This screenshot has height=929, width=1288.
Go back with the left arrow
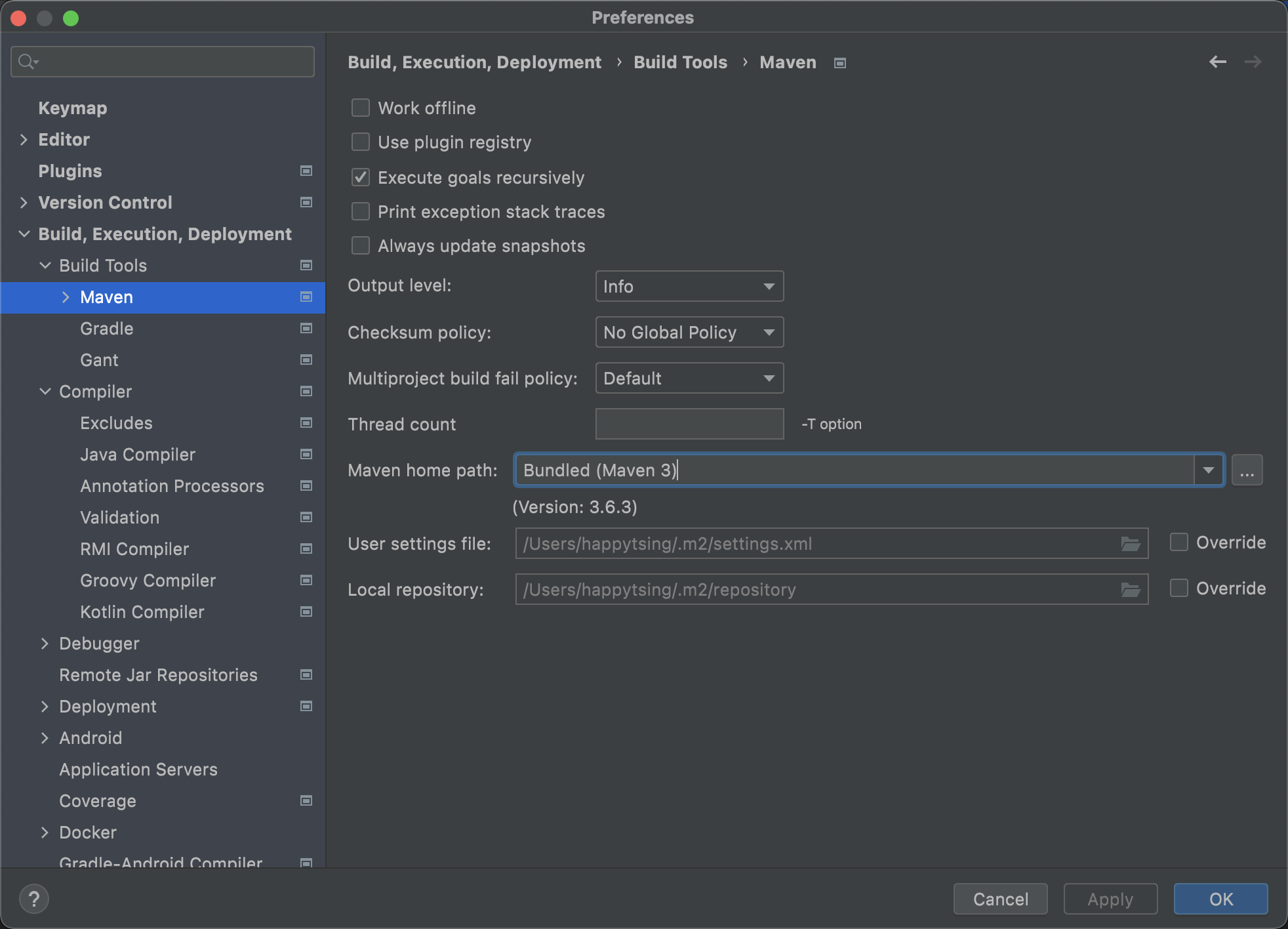pos(1218,62)
